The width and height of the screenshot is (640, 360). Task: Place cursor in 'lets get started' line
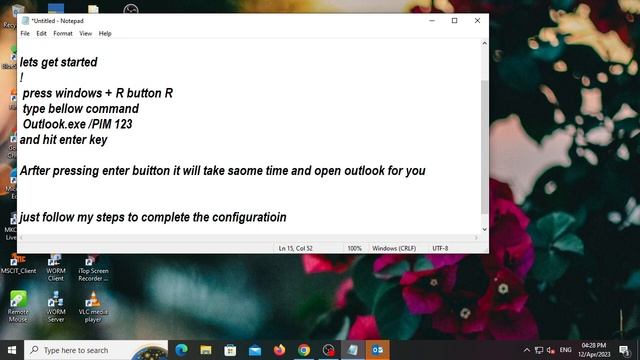[58, 62]
